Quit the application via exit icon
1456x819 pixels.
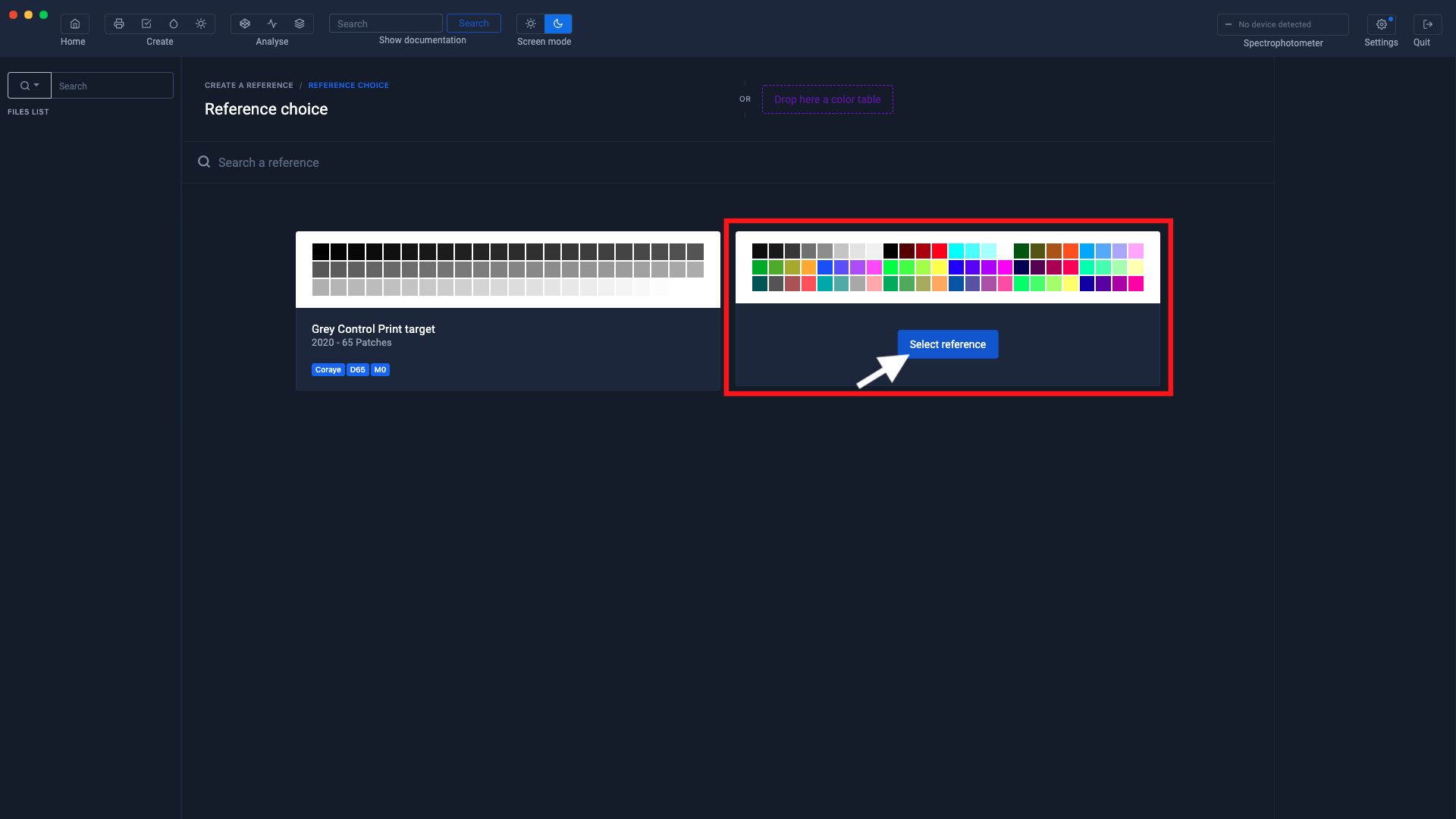coord(1428,24)
